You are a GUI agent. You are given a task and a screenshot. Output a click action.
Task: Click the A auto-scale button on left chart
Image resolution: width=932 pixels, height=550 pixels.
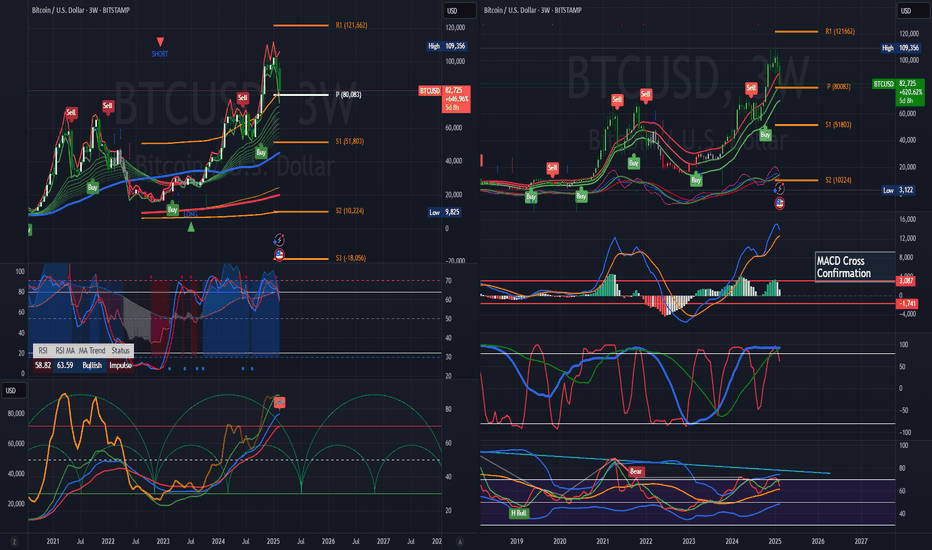[459, 542]
